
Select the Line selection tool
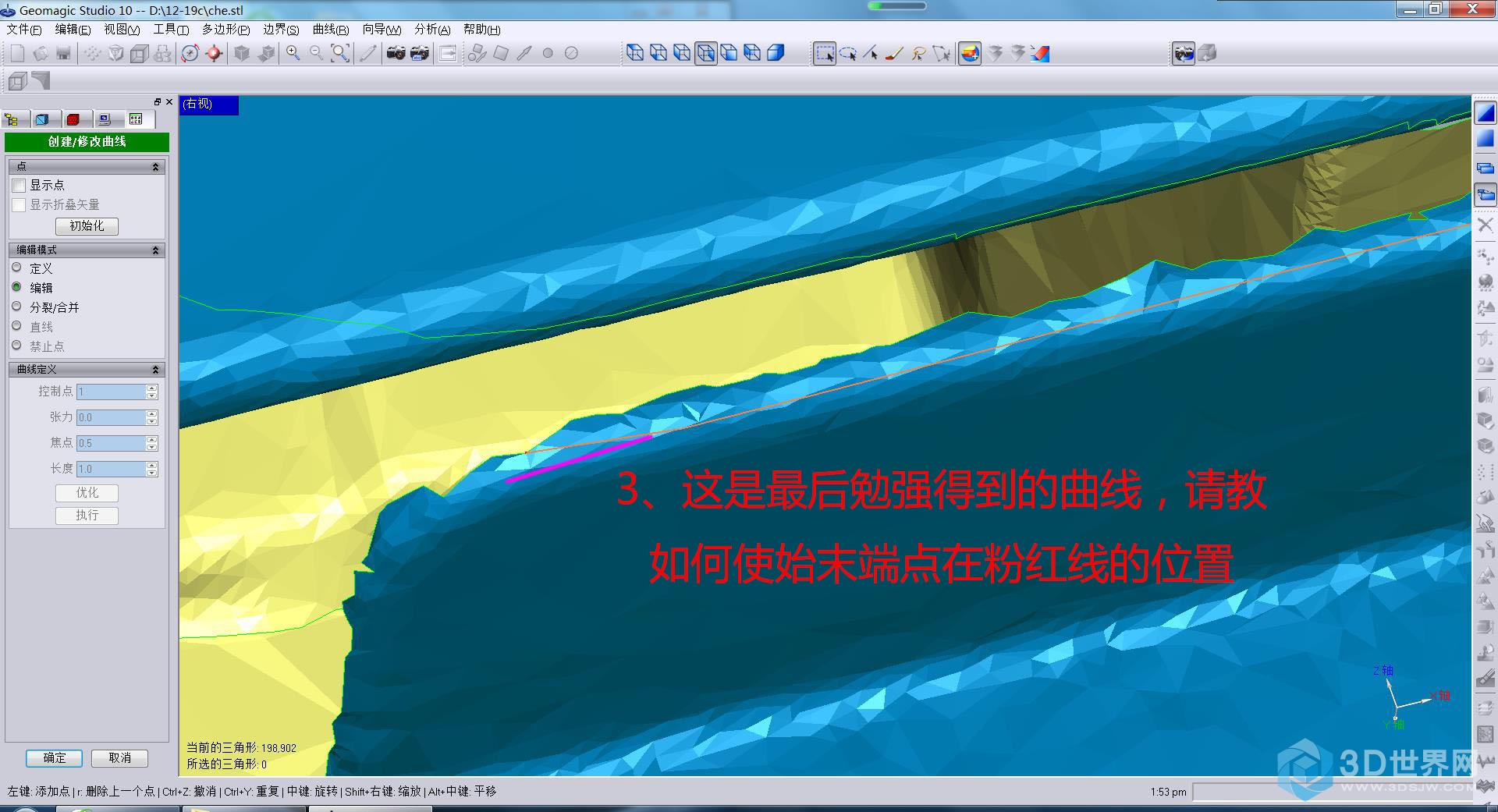(871, 53)
